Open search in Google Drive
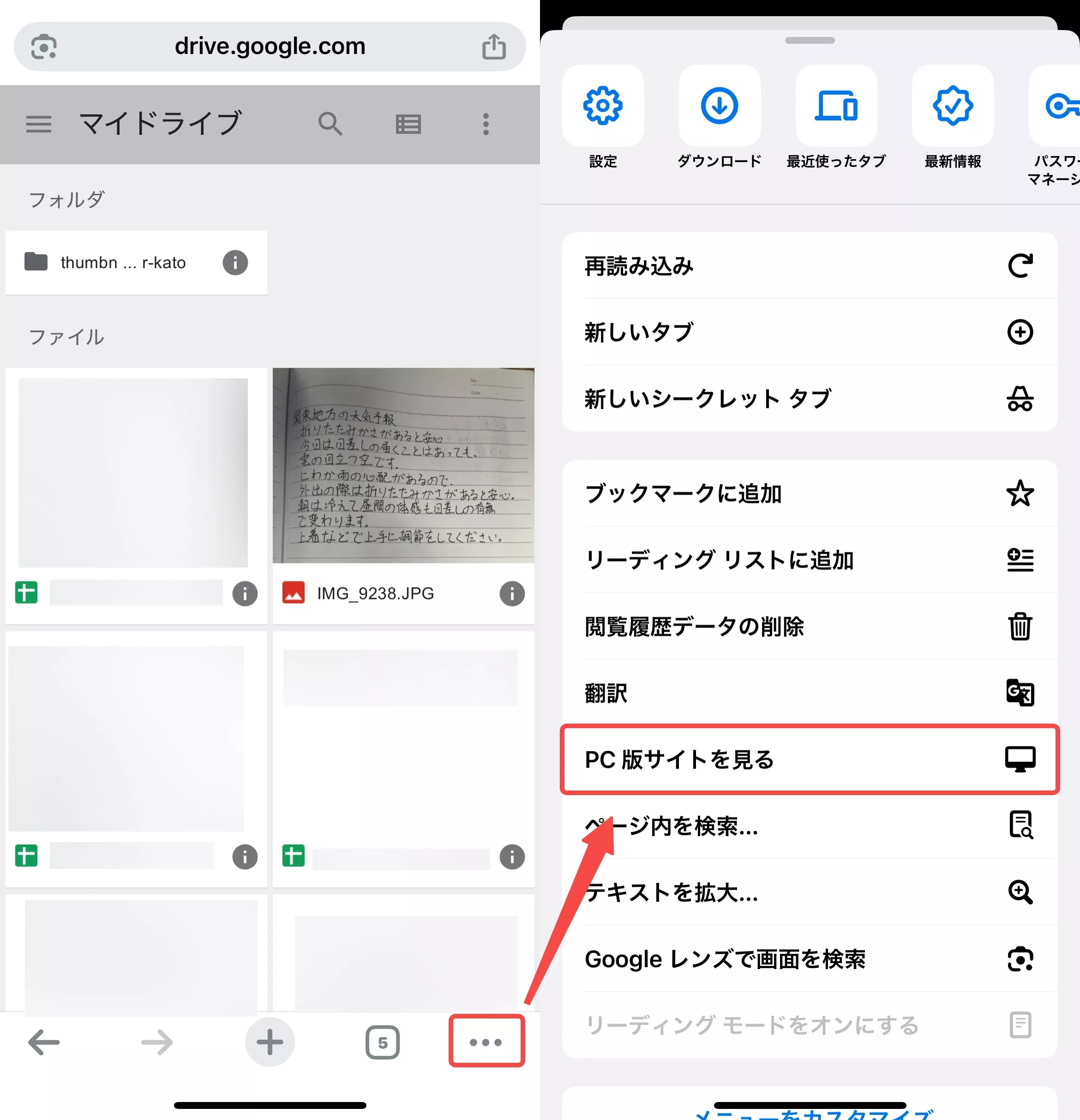1080x1120 pixels. (x=330, y=124)
